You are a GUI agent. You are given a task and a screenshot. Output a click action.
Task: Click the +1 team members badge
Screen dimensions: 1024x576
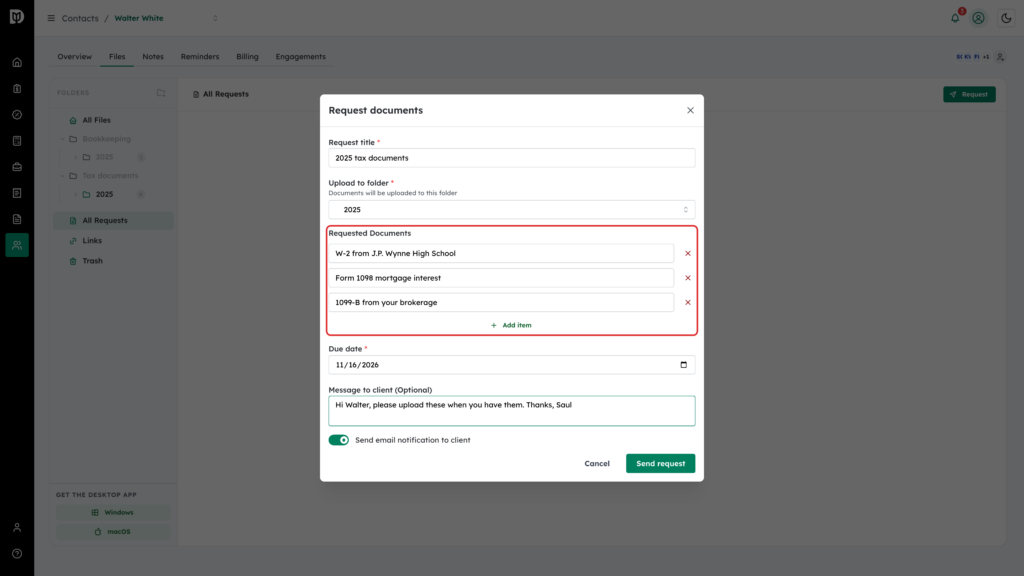click(x=986, y=57)
